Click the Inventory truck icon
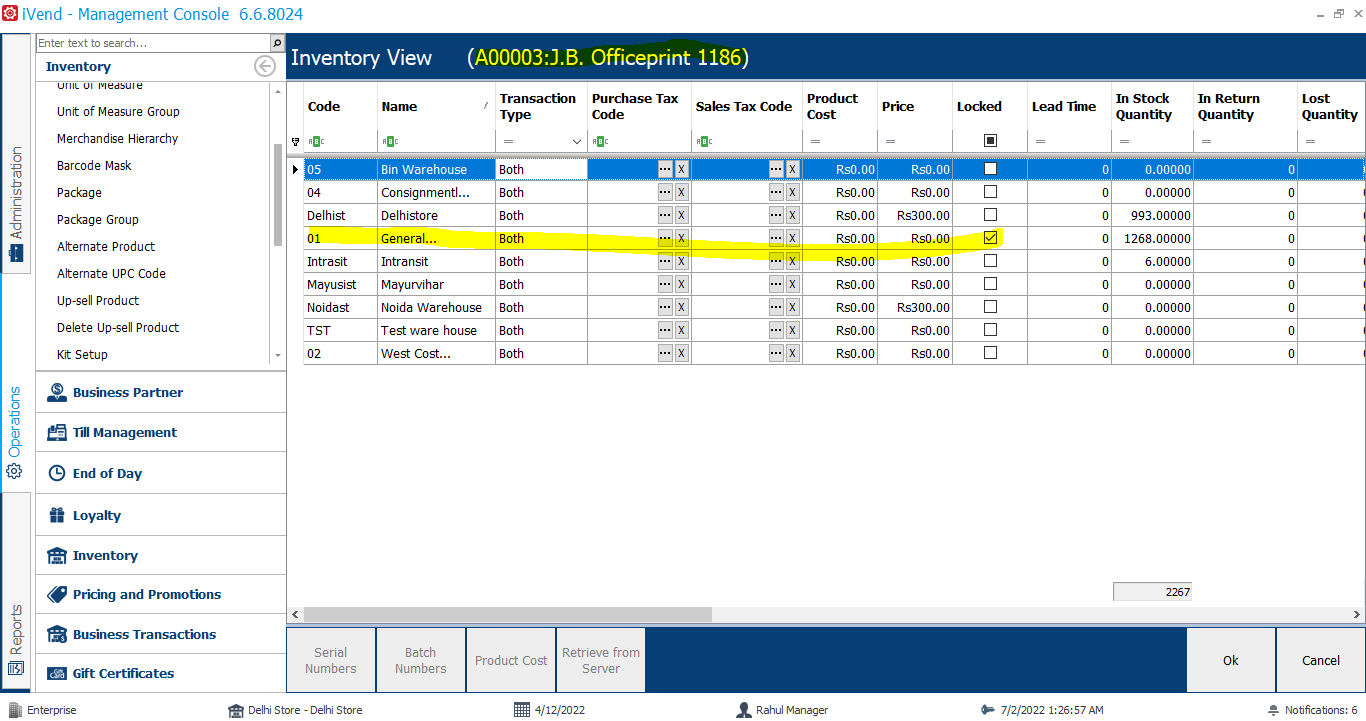The width and height of the screenshot is (1366, 721). [57, 555]
